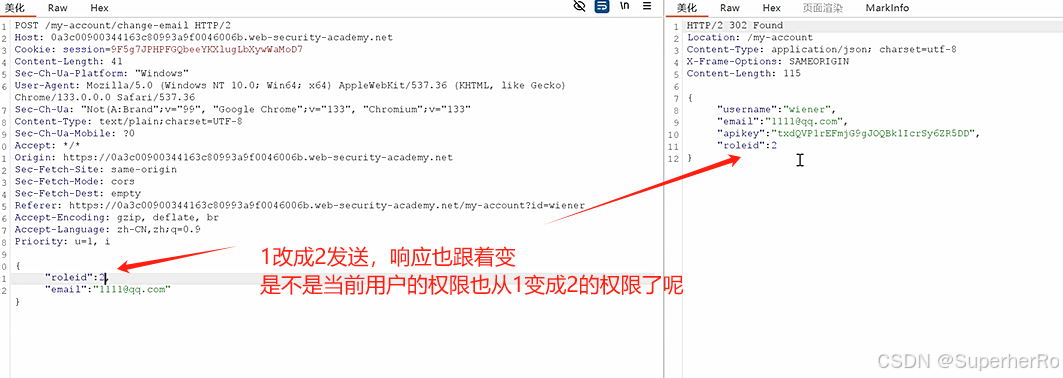Switch response view to Raw tab
Screen dimensions: 1063x378
click(x=729, y=8)
